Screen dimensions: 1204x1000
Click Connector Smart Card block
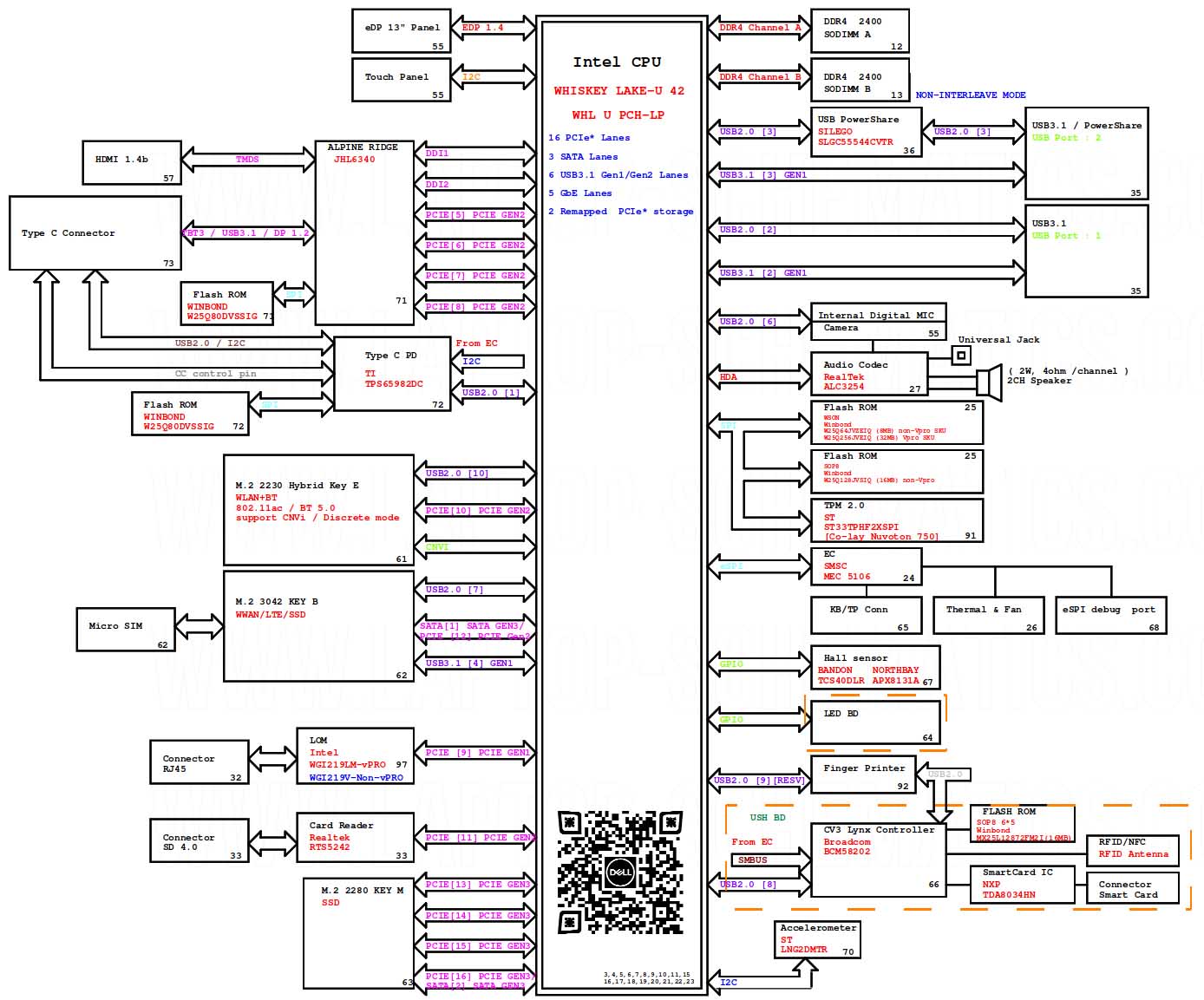[x=1133, y=888]
